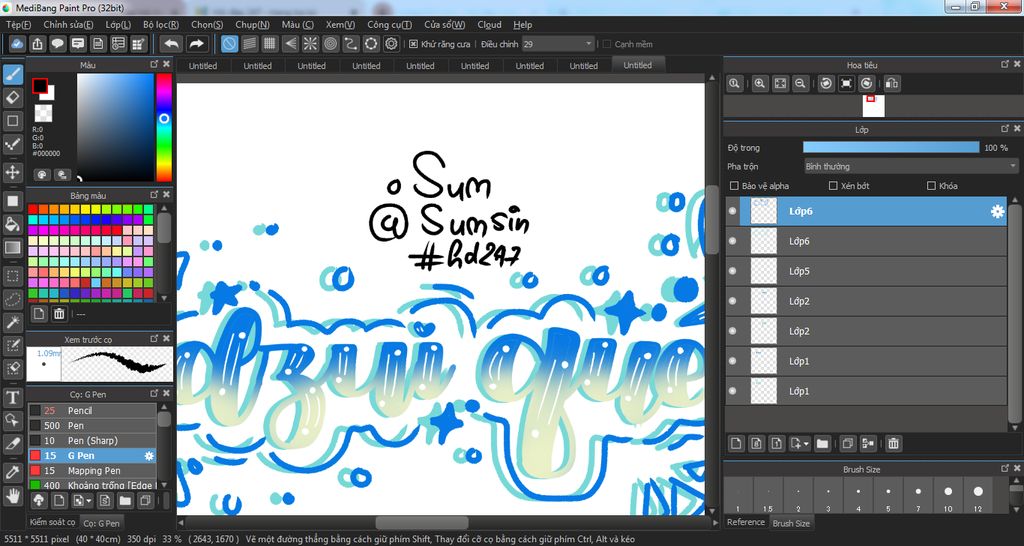
Task: Open G Pen brush settings gear
Action: pos(149,456)
